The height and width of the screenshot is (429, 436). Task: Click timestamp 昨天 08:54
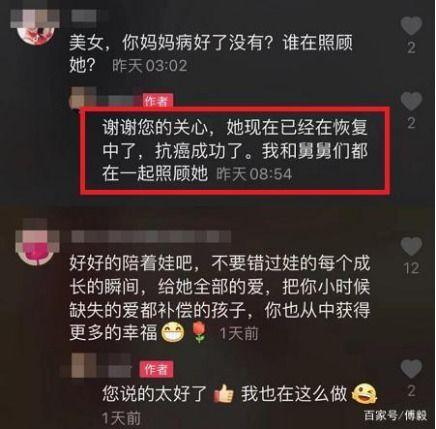click(x=254, y=174)
